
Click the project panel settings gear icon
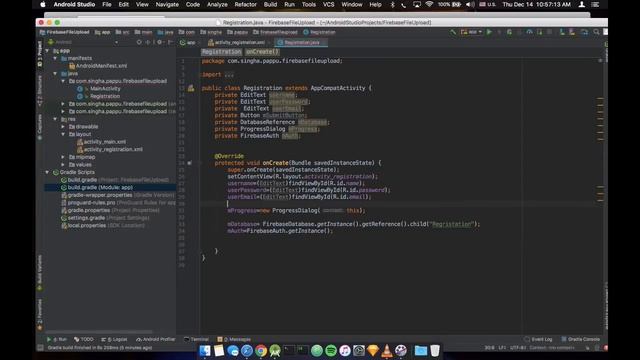[160, 42]
